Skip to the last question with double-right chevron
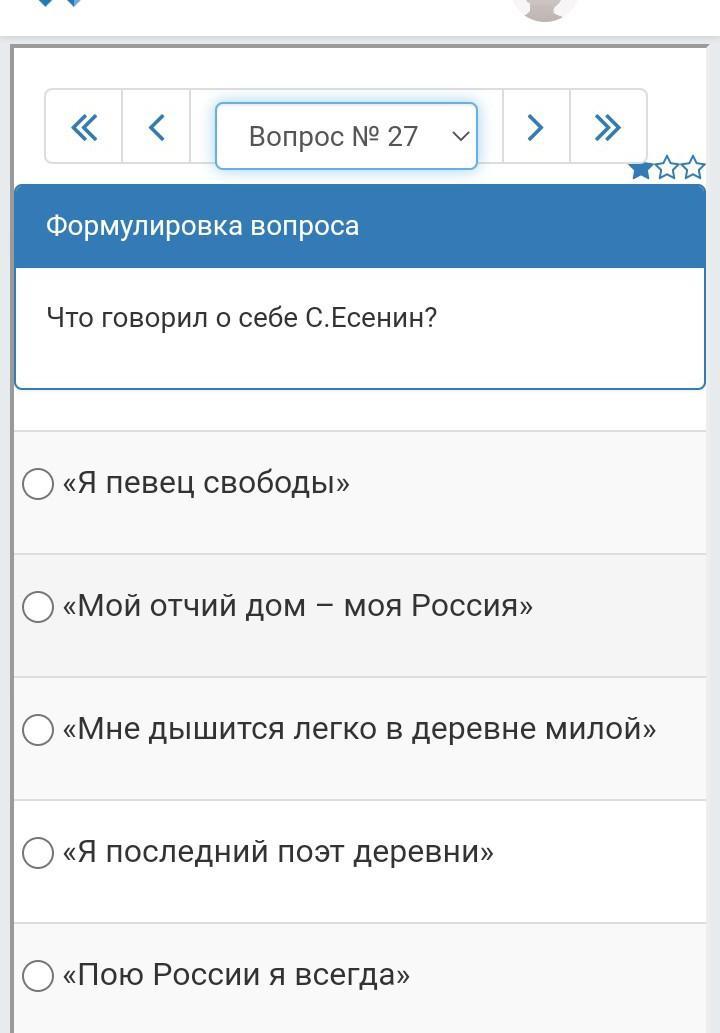Viewport: 720px width, 1033px height. pos(607,127)
